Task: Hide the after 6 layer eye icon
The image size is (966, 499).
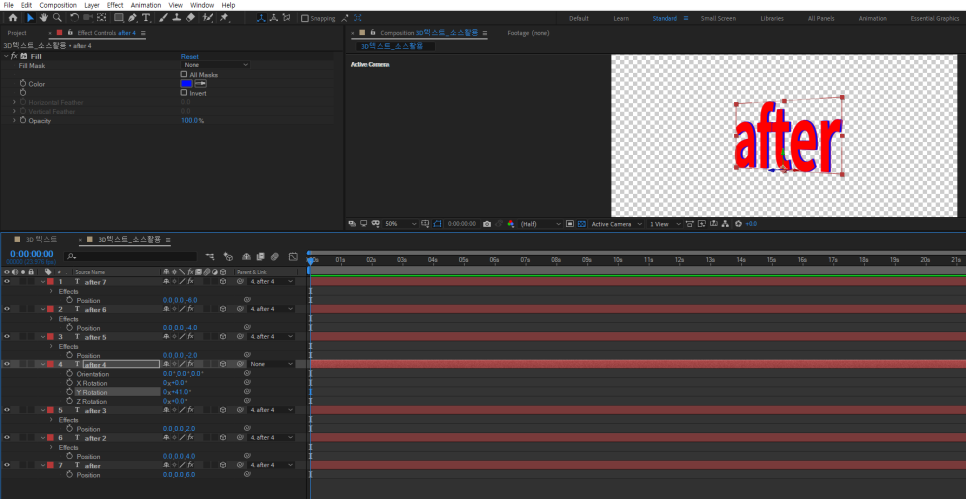Action: pyautogui.click(x=7, y=309)
